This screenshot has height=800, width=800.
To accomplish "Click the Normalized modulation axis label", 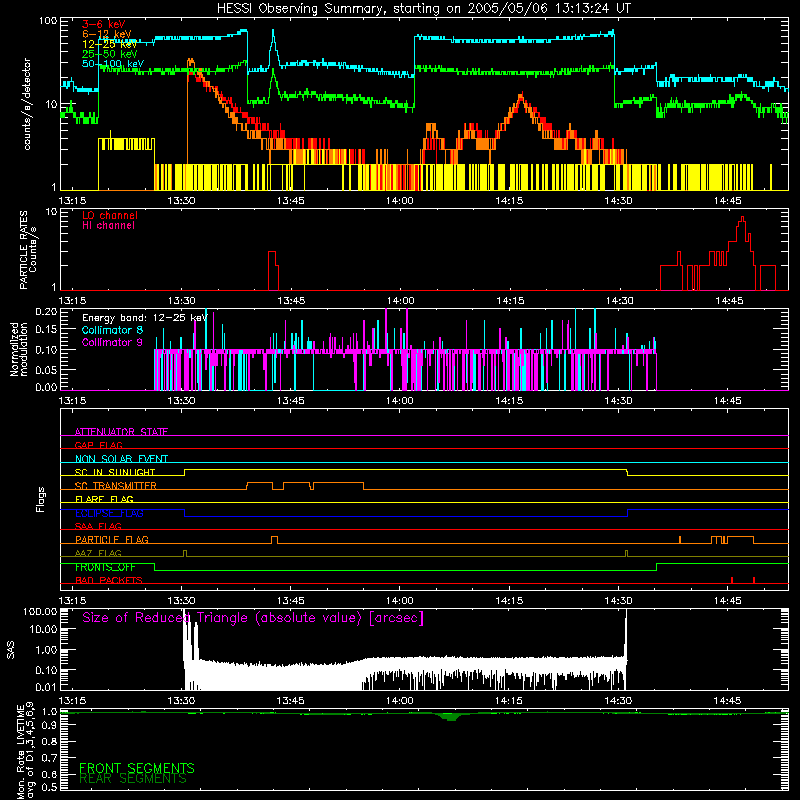I will pyautogui.click(x=18, y=349).
